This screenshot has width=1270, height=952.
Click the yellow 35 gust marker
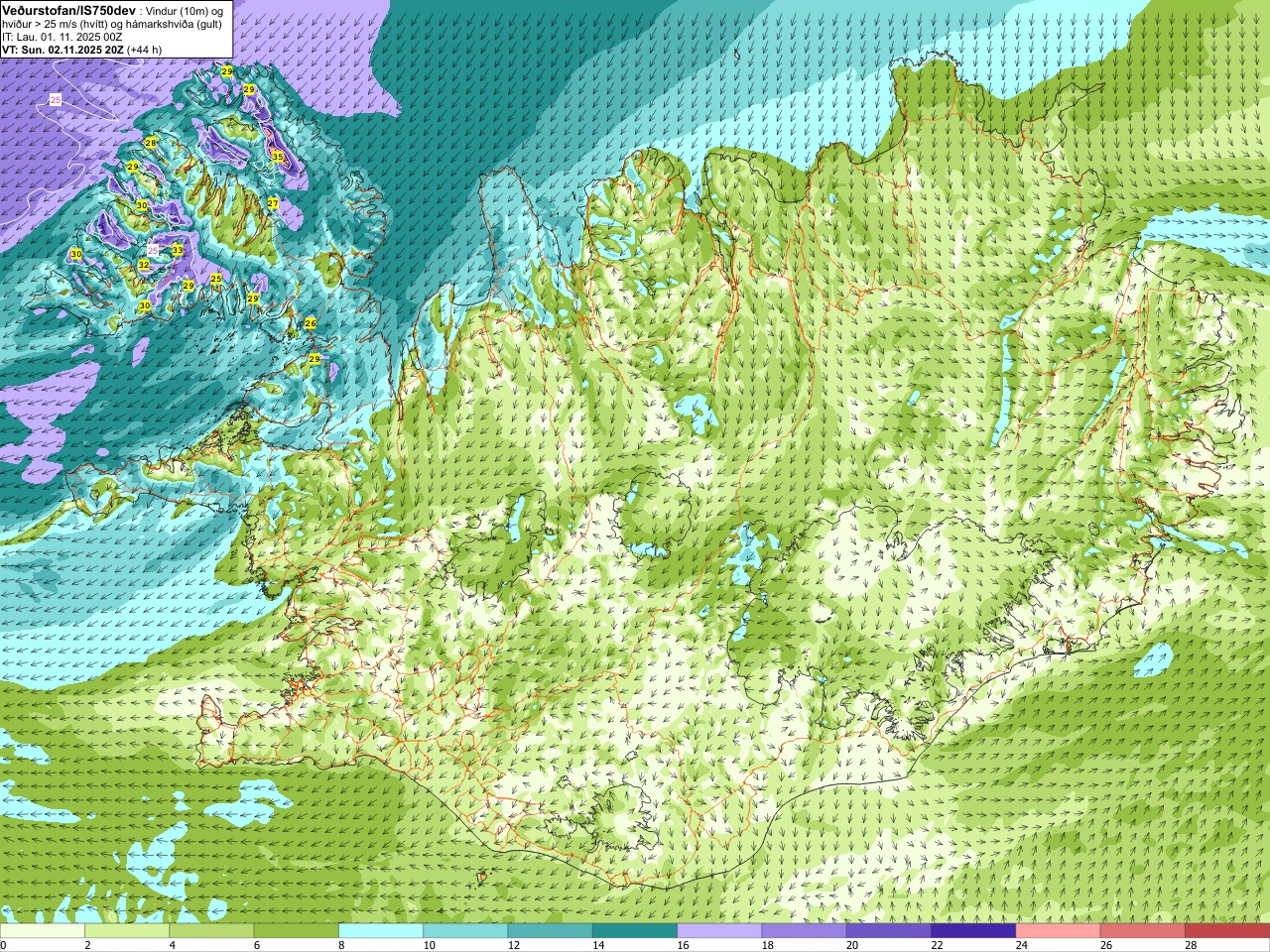[x=278, y=157]
